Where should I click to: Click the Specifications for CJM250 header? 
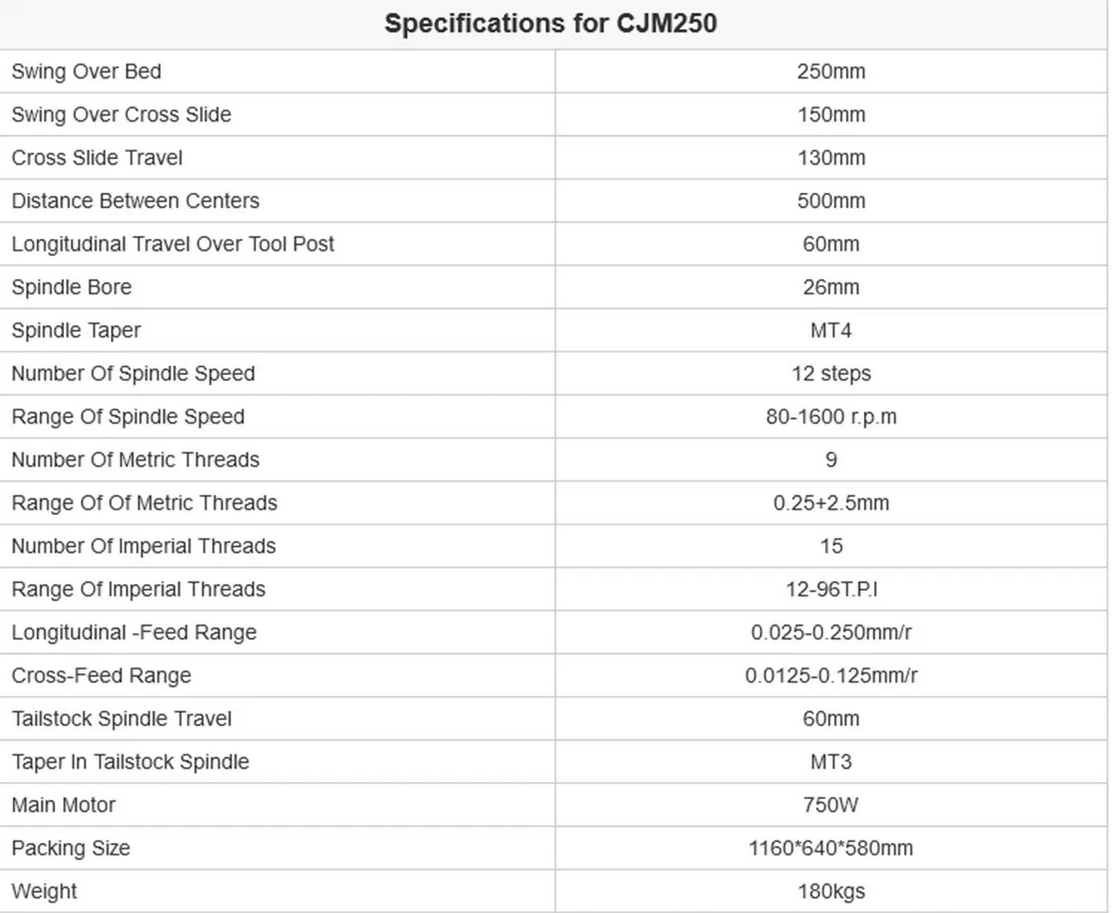click(x=550, y=23)
